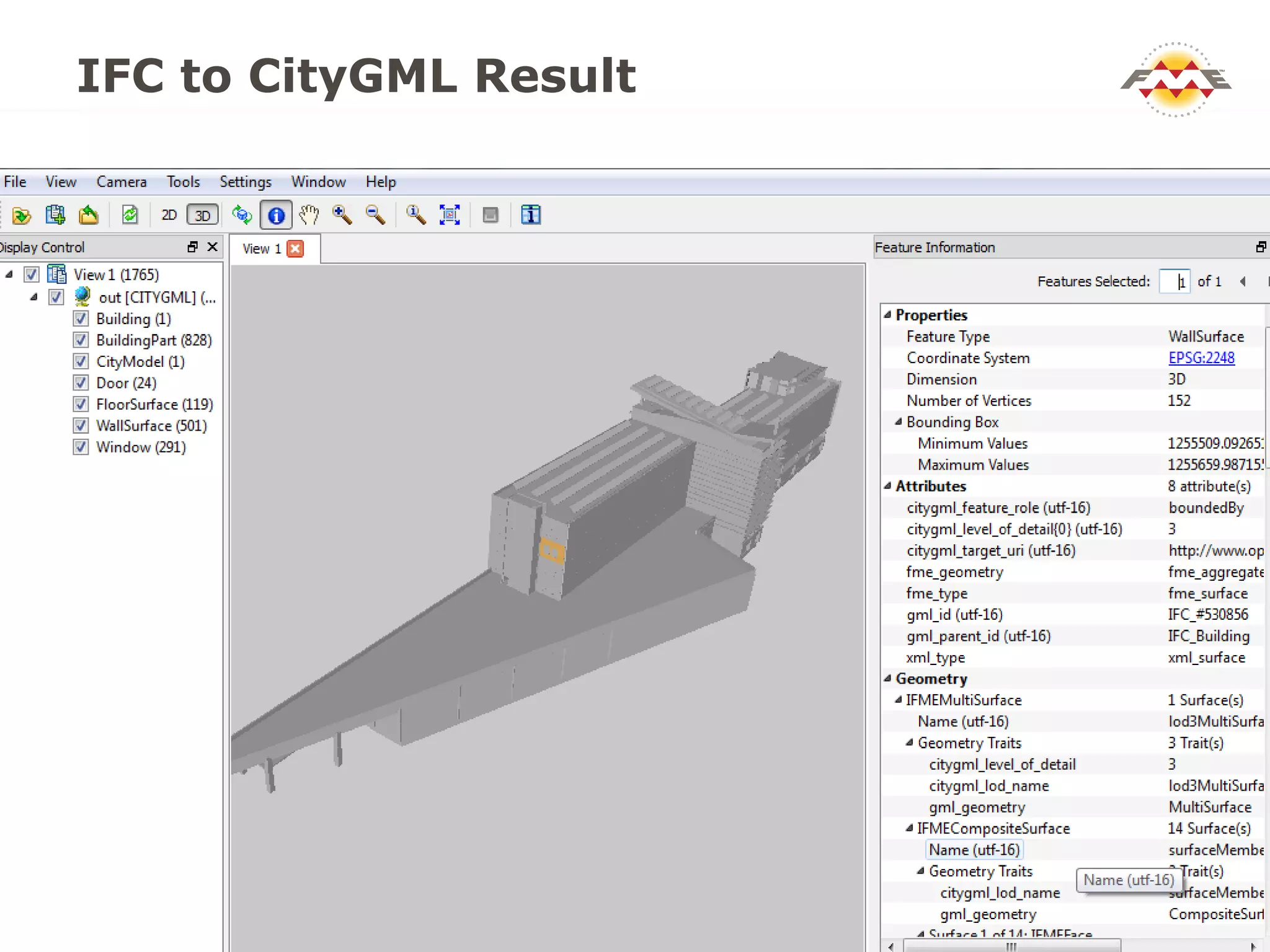Collapse the IFMECompositeSurface node
The height and width of the screenshot is (952, 1270).
[910, 828]
